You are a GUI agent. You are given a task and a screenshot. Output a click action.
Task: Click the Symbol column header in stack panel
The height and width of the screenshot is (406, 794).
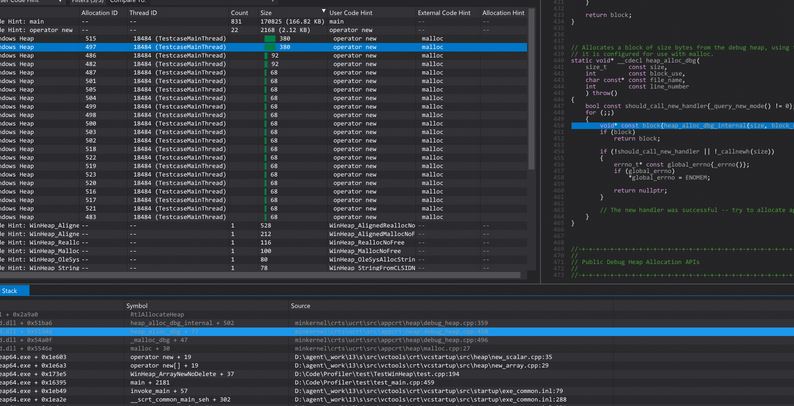point(137,306)
